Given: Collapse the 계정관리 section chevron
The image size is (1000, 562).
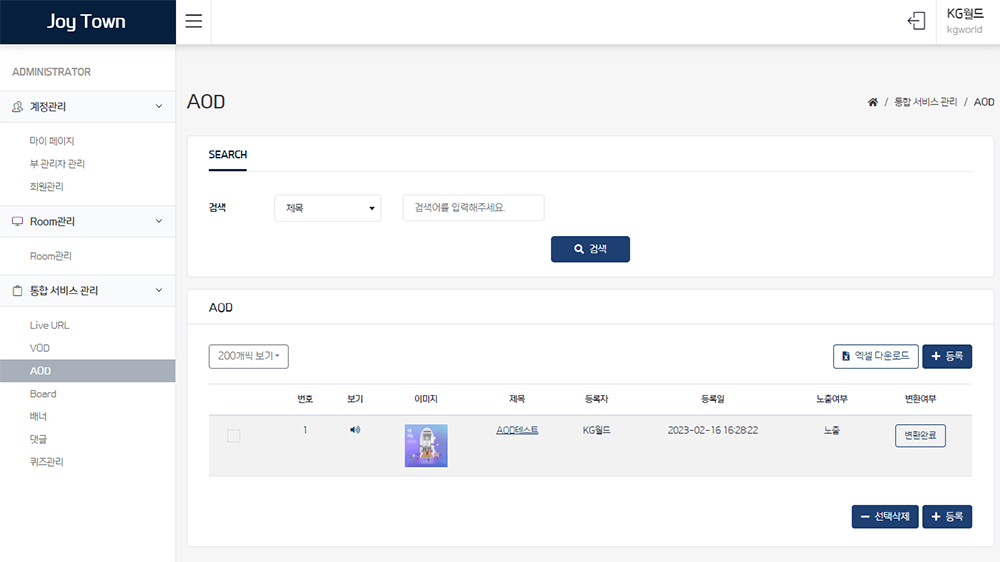Looking at the screenshot, I should click(x=158, y=107).
